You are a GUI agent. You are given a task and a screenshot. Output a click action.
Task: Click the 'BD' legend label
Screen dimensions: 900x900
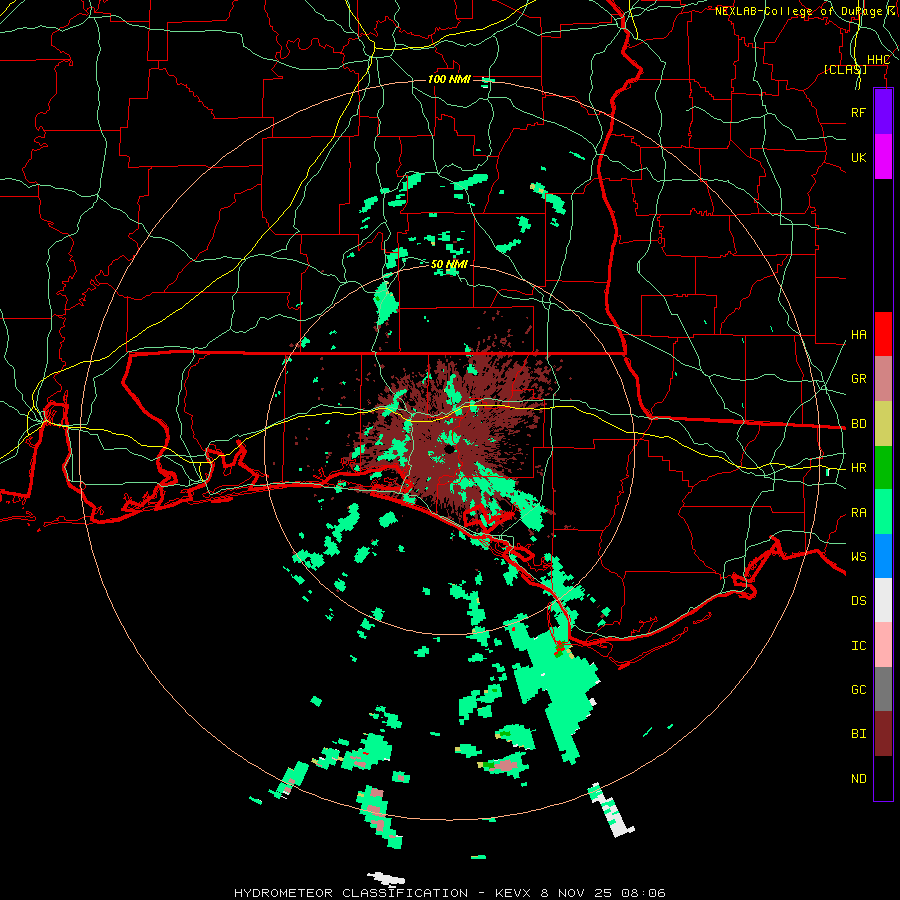coord(858,424)
